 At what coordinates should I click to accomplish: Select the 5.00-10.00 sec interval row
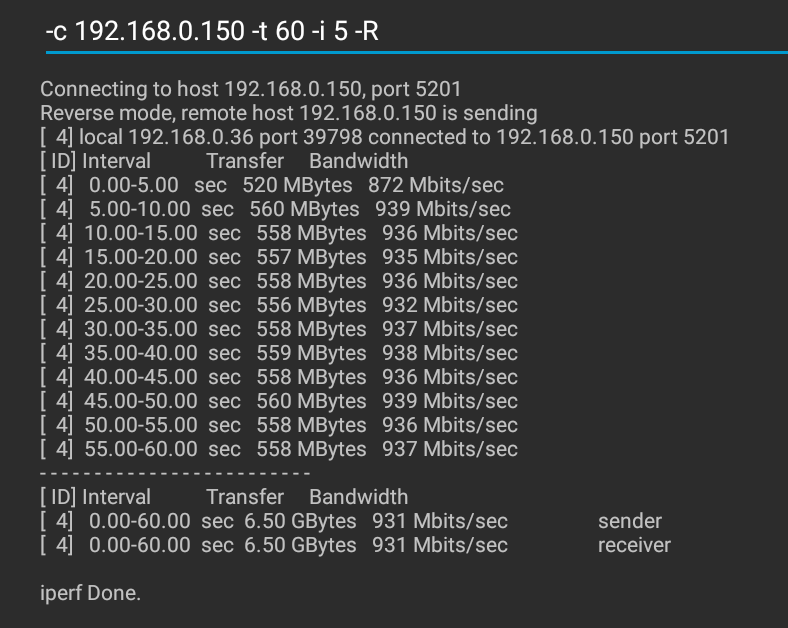pos(275,209)
